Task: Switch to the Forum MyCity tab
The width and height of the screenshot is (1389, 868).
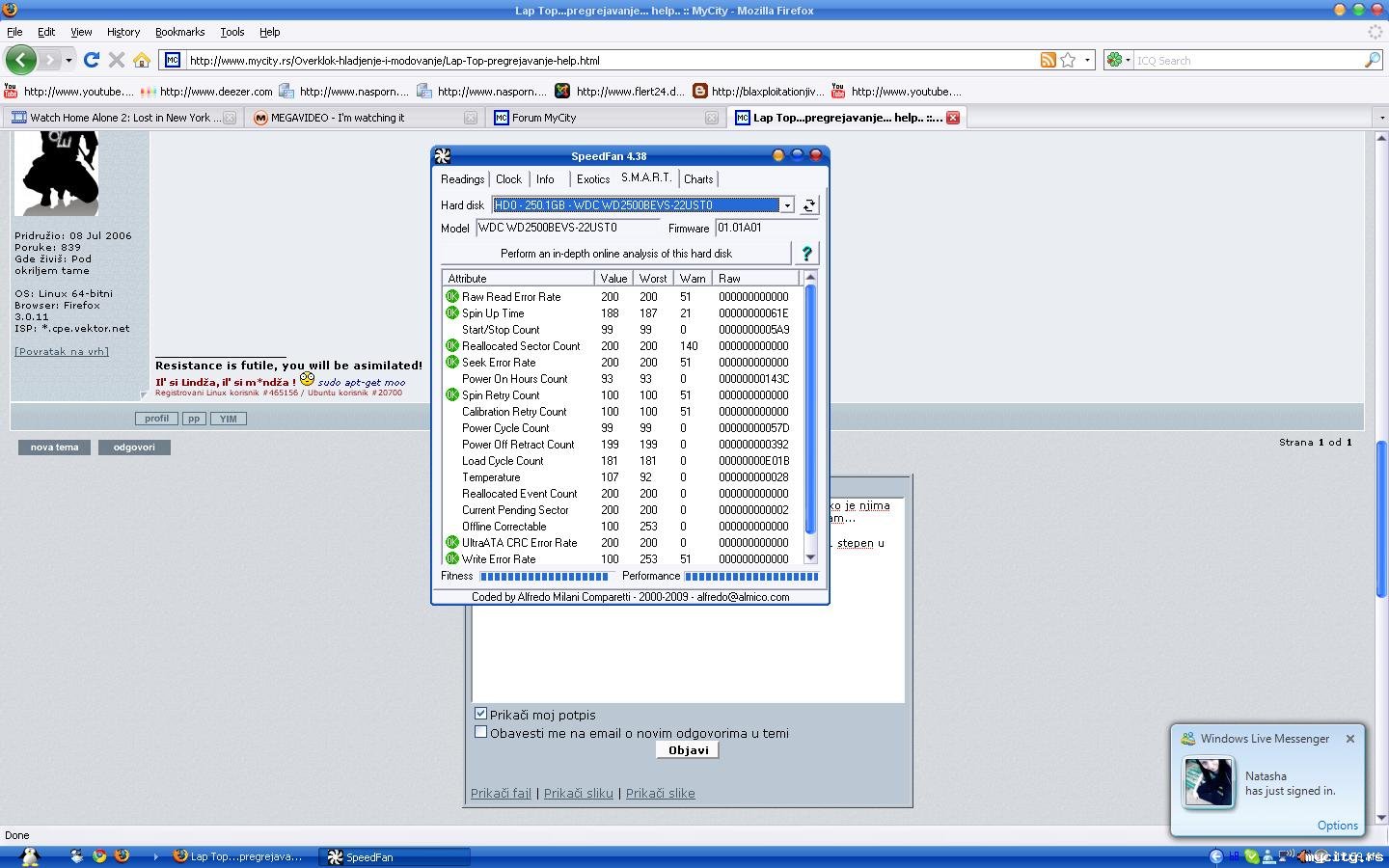Action: click(x=605, y=118)
